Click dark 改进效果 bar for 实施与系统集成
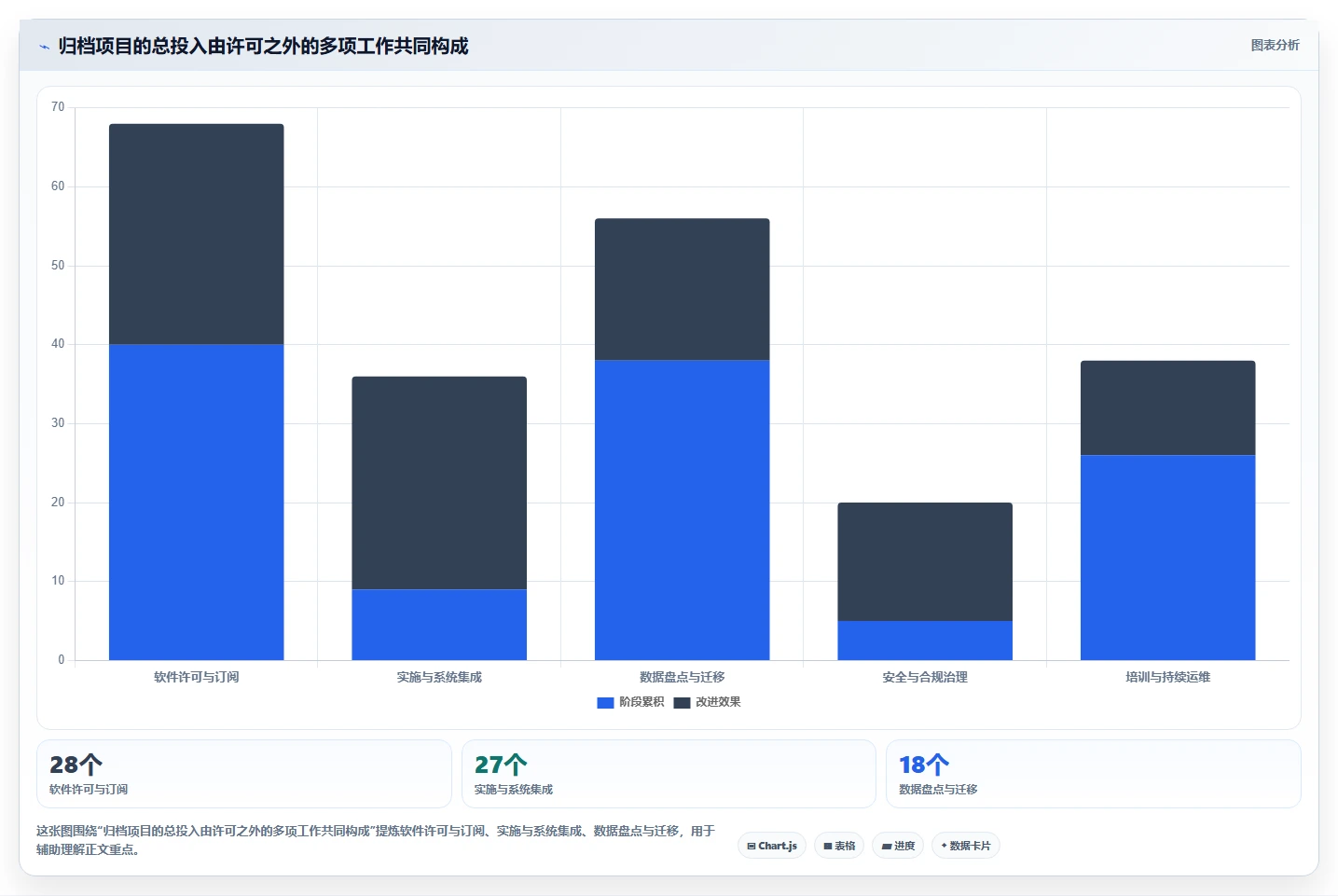The image size is (1338, 896). point(439,483)
